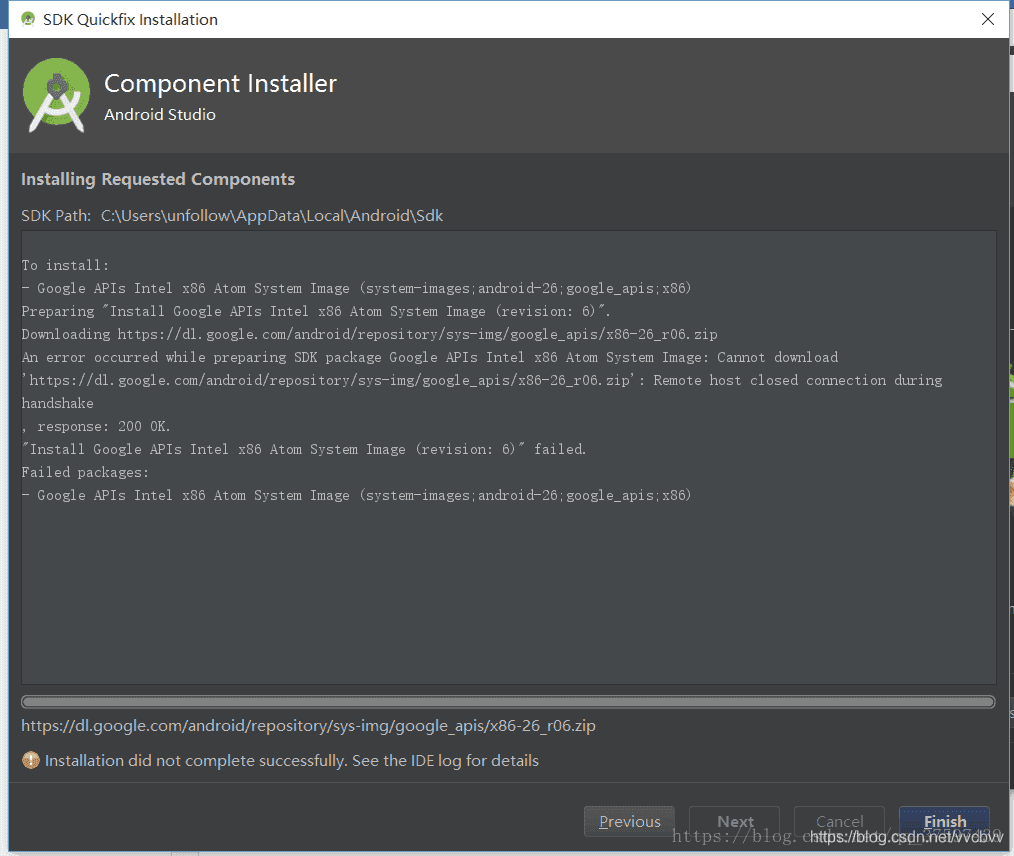Screen dimensions: 1014x856
Task: Click the SDK Path text line
Action: pyautogui.click(x=231, y=215)
